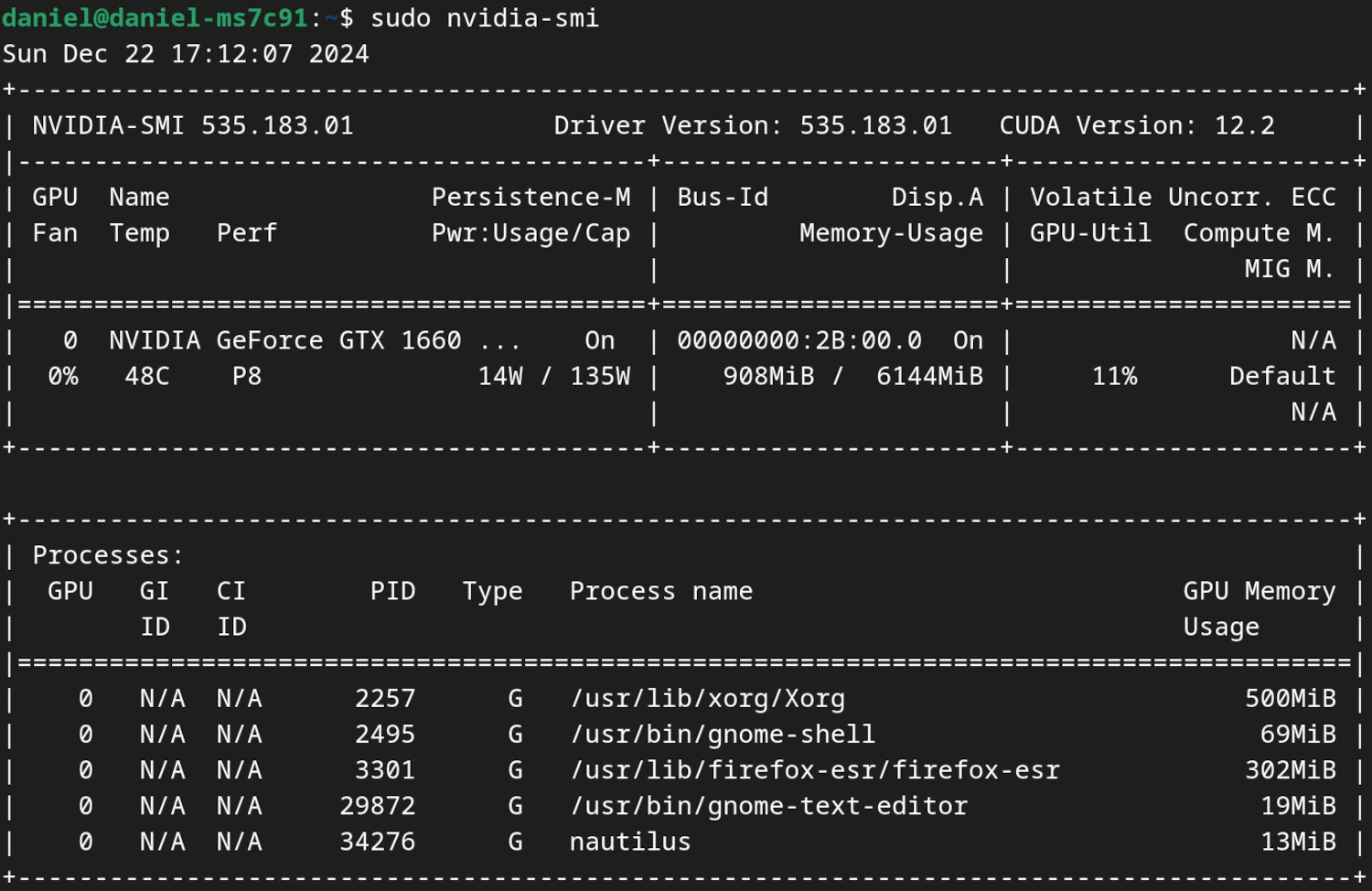Click the bus id '00000000:2B:00.0'
The height and width of the screenshot is (891, 1372).
[799, 340]
